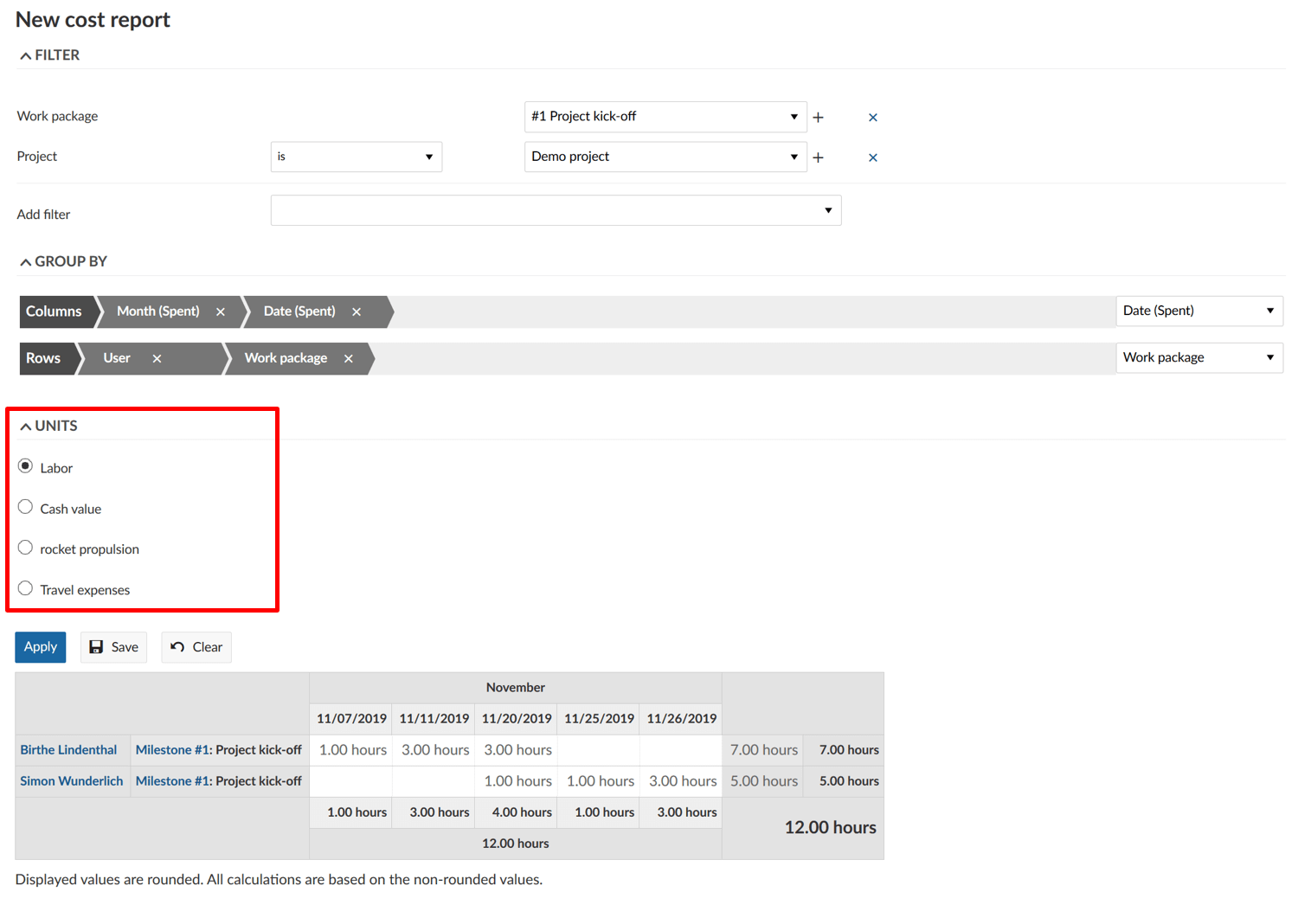Viewport: 1298px width, 924px height.
Task: Open the Columns group-by Date (Spent) selector
Action: click(1198, 311)
